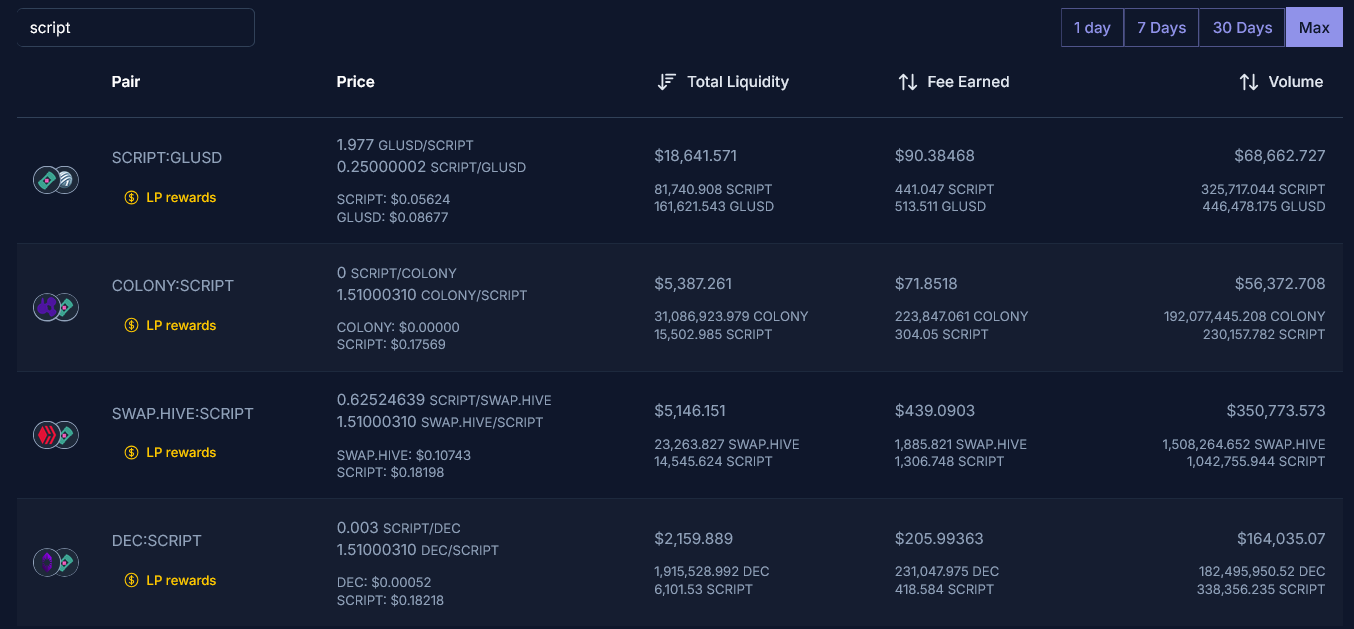Sort the table by Total Liquidity header

738,82
